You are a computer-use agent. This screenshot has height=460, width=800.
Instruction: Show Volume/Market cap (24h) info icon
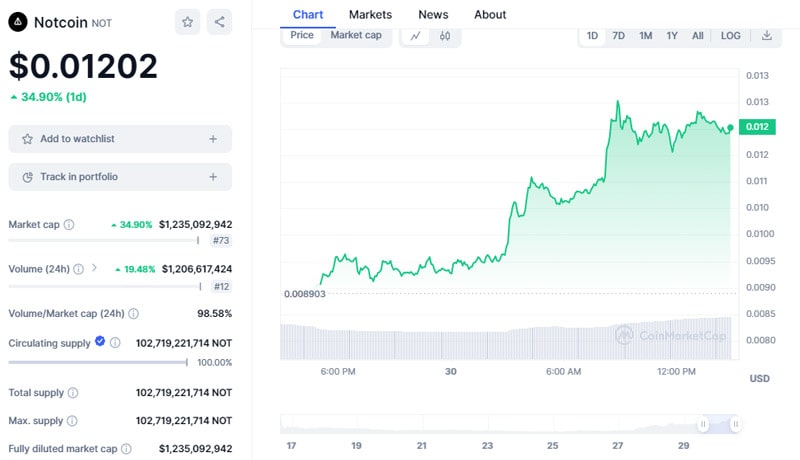133,314
